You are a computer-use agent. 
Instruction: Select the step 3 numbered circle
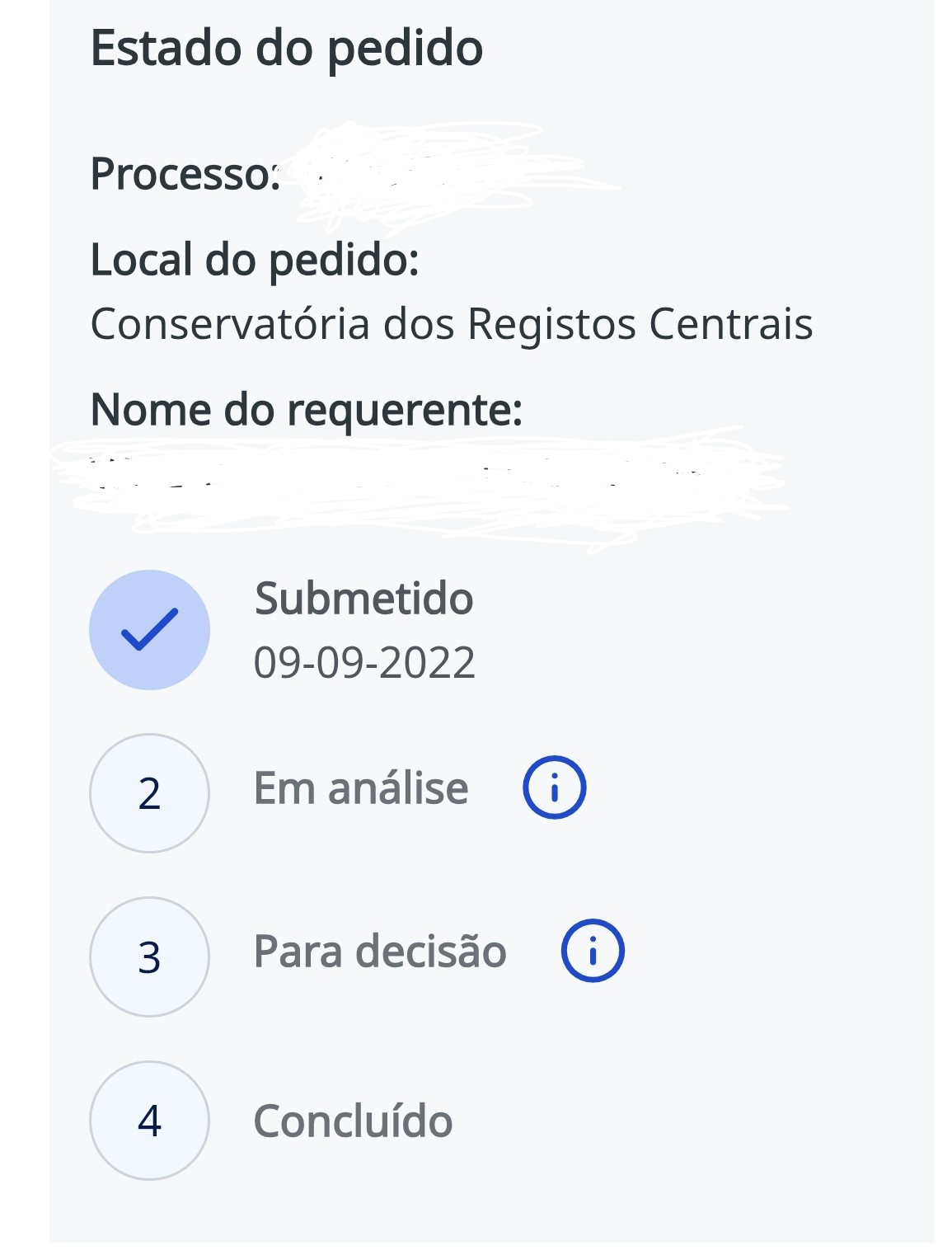coord(149,957)
